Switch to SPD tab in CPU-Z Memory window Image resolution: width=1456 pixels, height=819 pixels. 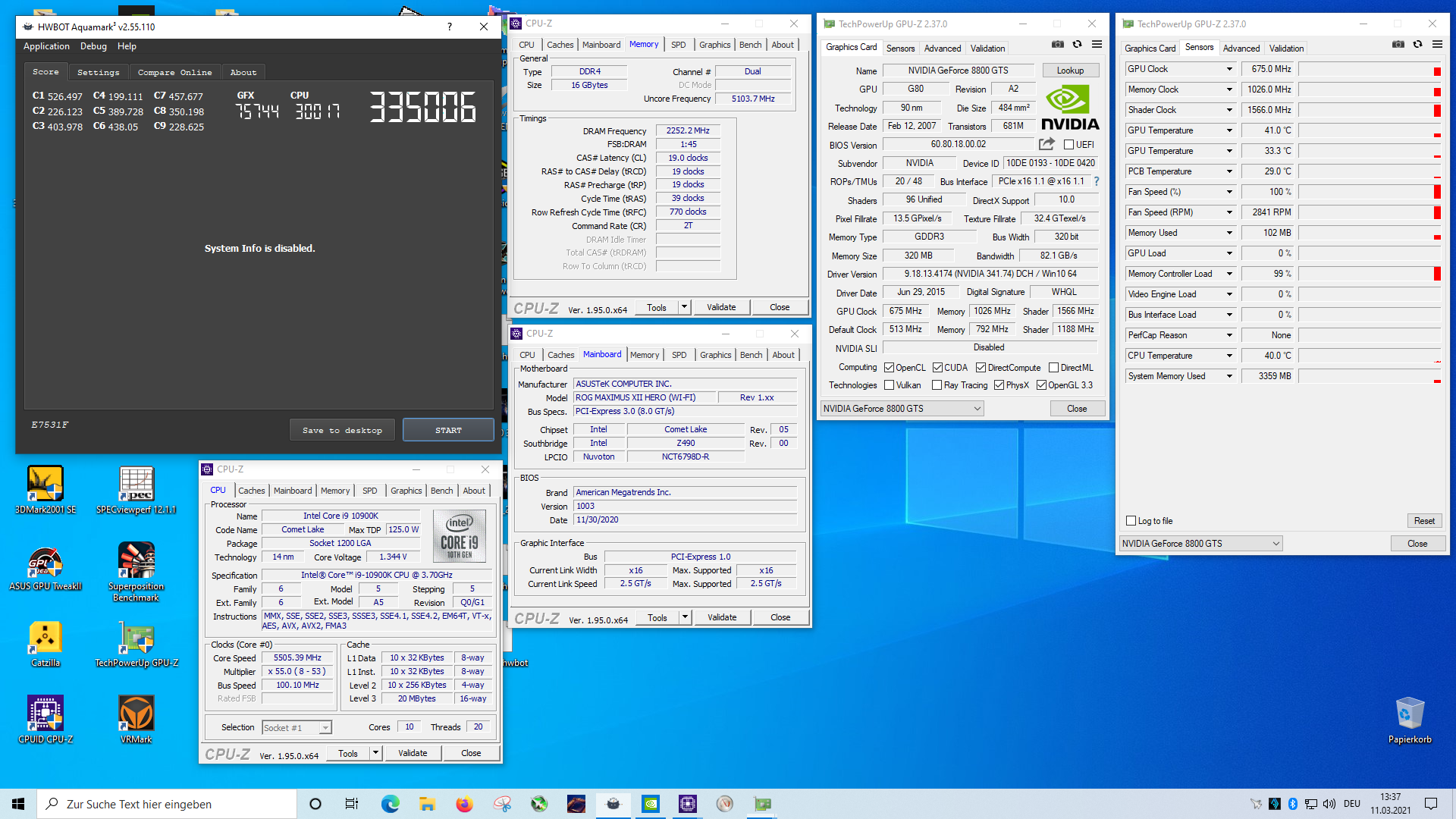pos(678,45)
